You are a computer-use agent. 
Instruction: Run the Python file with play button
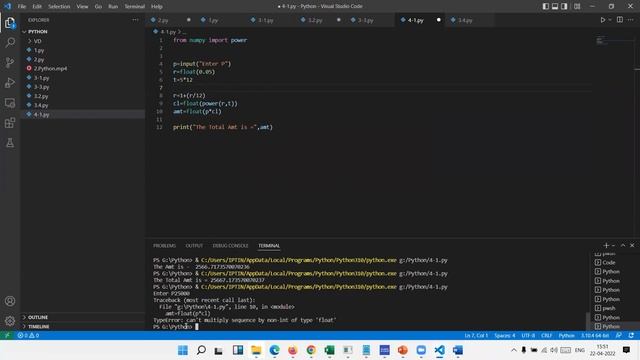point(602,20)
